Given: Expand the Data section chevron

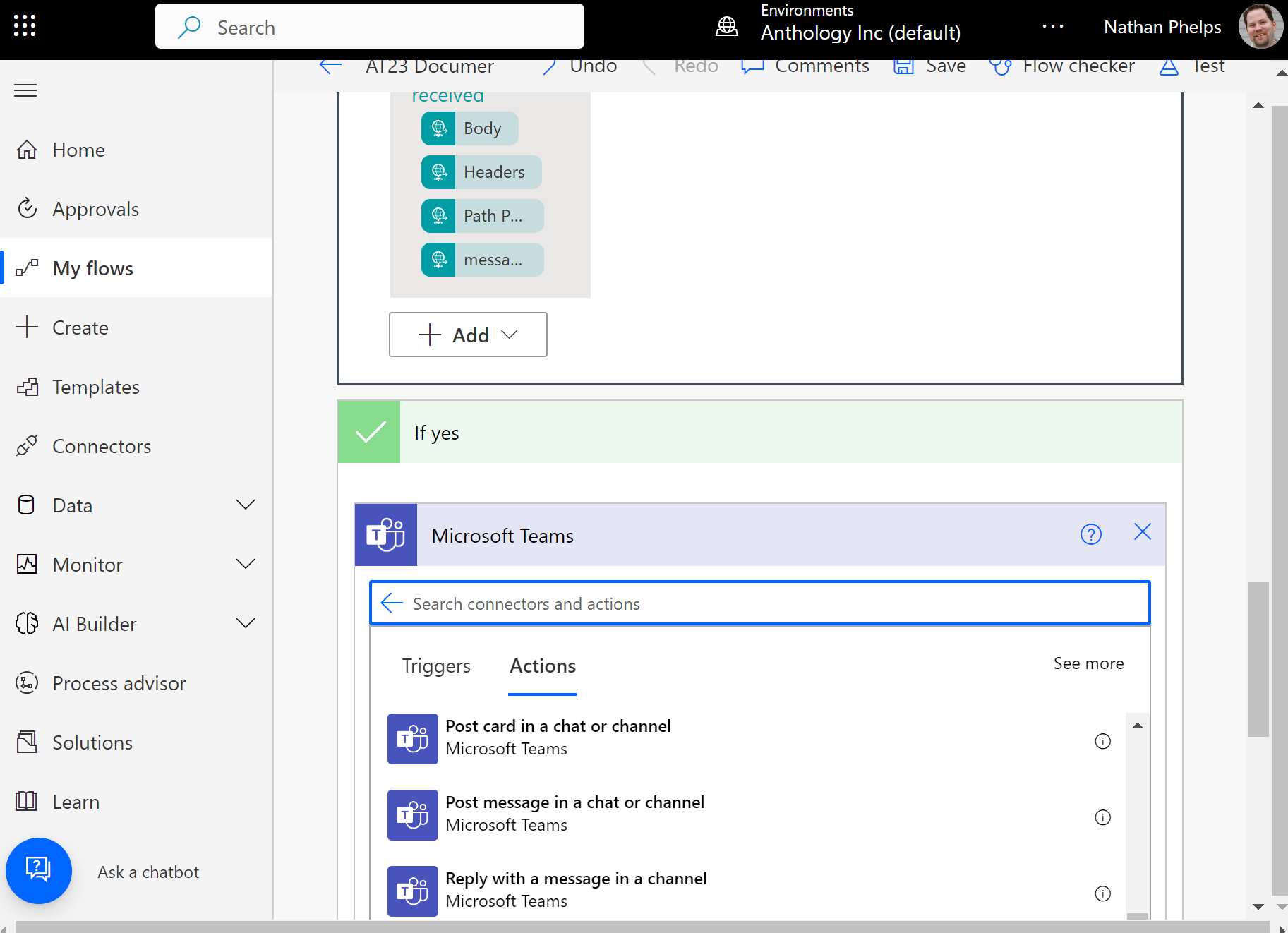Looking at the screenshot, I should tap(246, 505).
